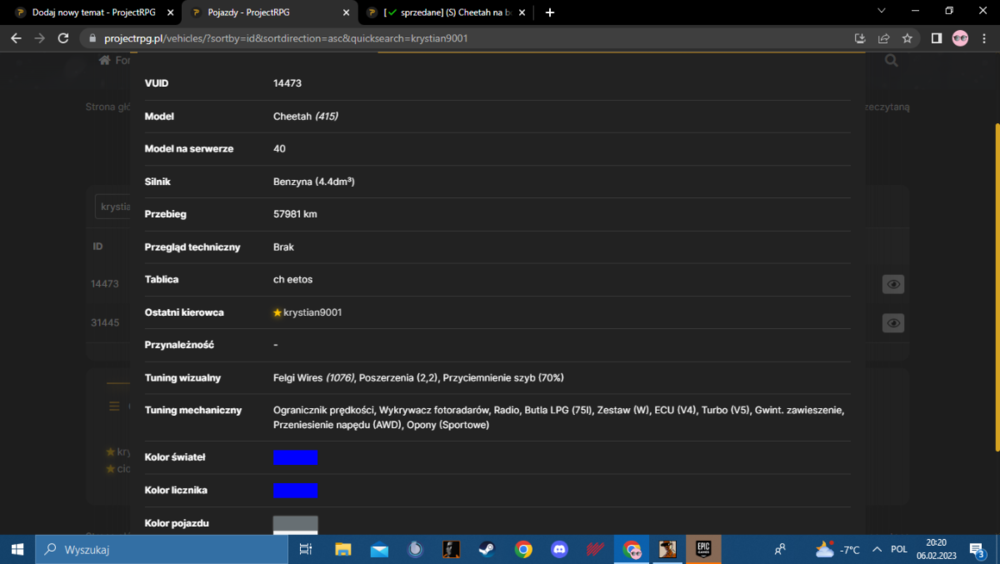Image resolution: width=1000 pixels, height=564 pixels.
Task: Open Chrome profile avatar
Action: pyautogui.click(x=960, y=38)
